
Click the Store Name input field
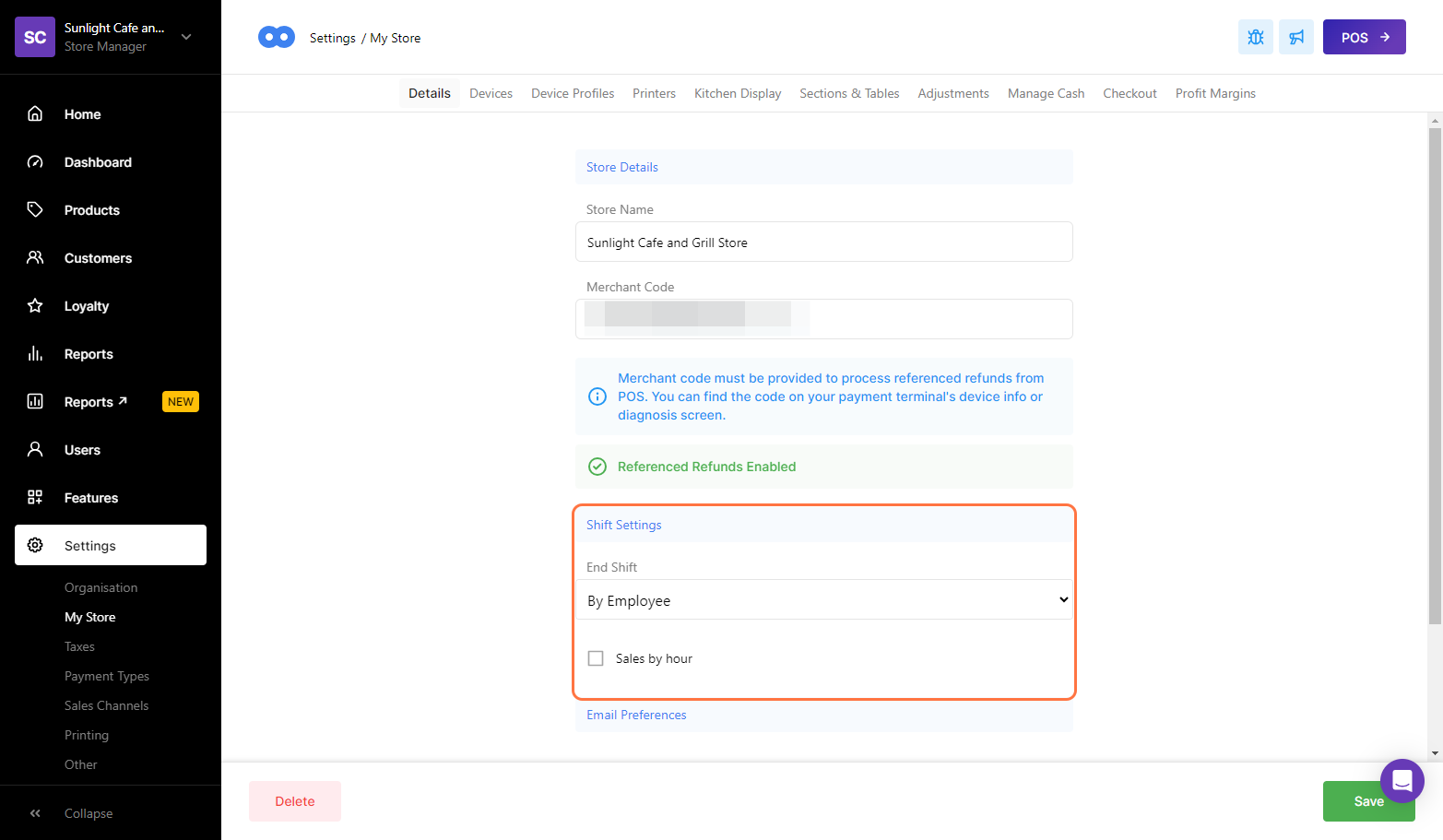point(823,243)
